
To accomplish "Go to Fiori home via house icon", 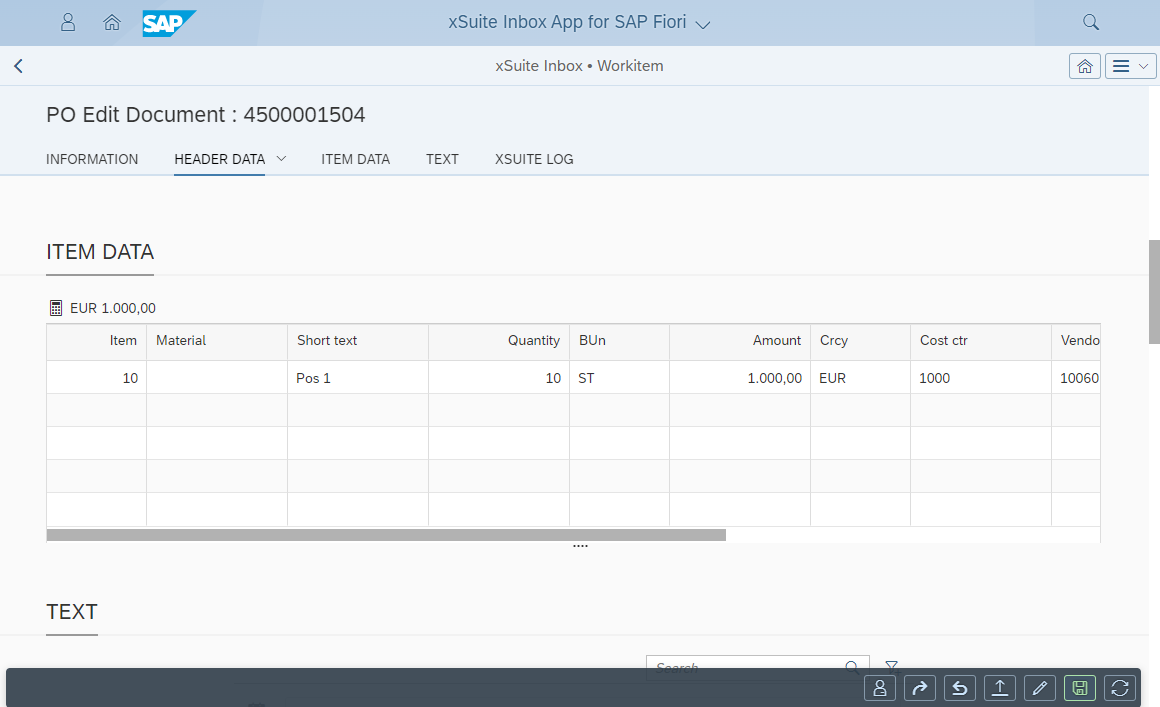I will click(x=112, y=22).
